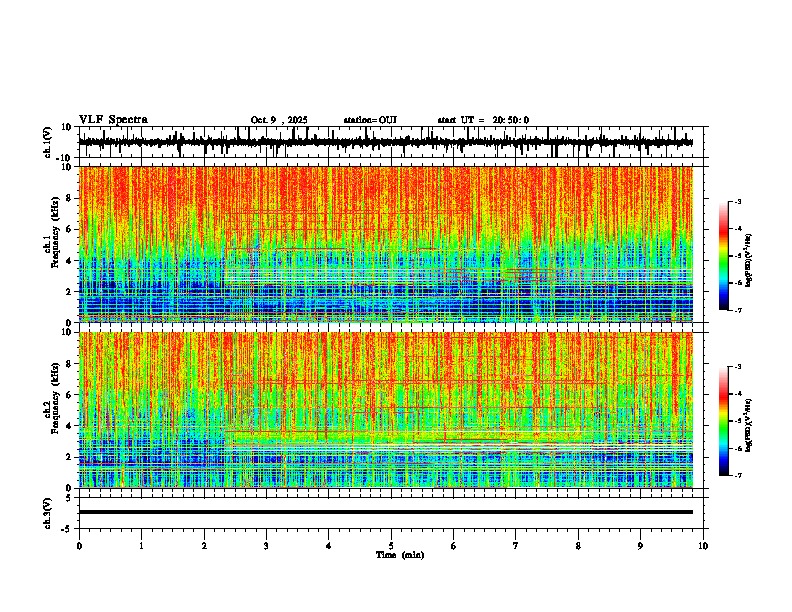The width and height of the screenshot is (792, 612).
Task: Click the ch.2 color scale log(PSD) label
Action: (x=749, y=425)
